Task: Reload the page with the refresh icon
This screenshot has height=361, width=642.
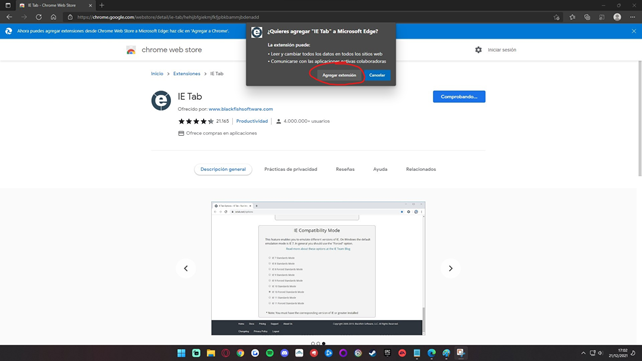Action: [x=38, y=17]
